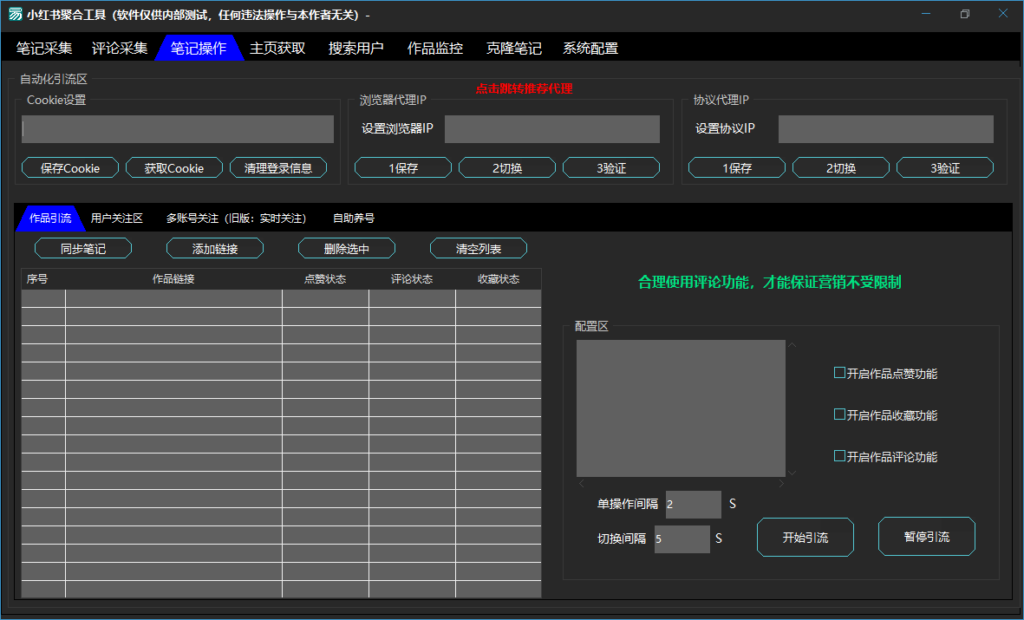Enable 开启作品评论功能 checkbox
The height and width of the screenshot is (620, 1024).
(x=840, y=456)
